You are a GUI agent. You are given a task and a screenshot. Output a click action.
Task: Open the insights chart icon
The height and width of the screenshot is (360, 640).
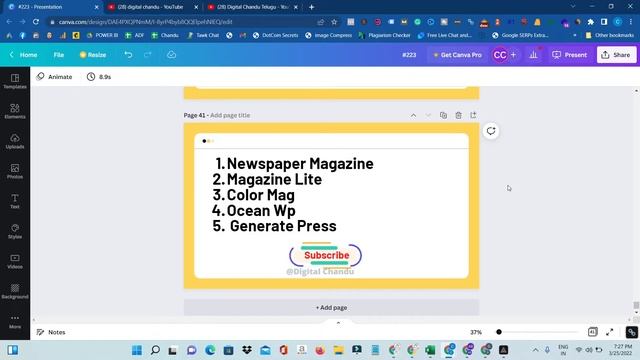[x=533, y=55]
